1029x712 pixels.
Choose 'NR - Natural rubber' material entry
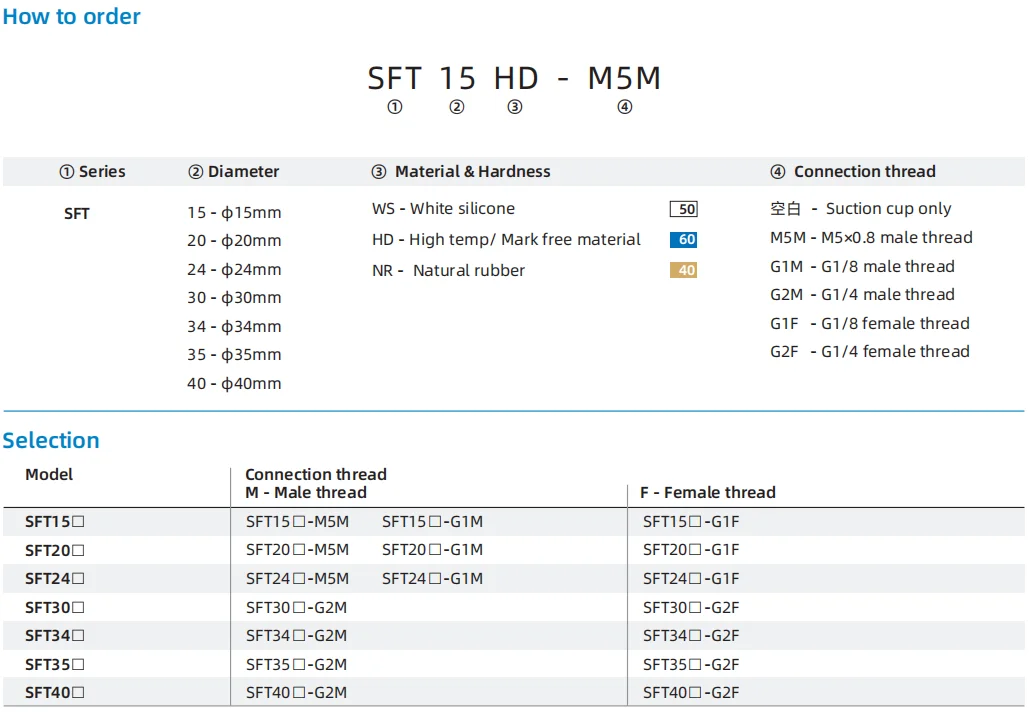(x=448, y=270)
